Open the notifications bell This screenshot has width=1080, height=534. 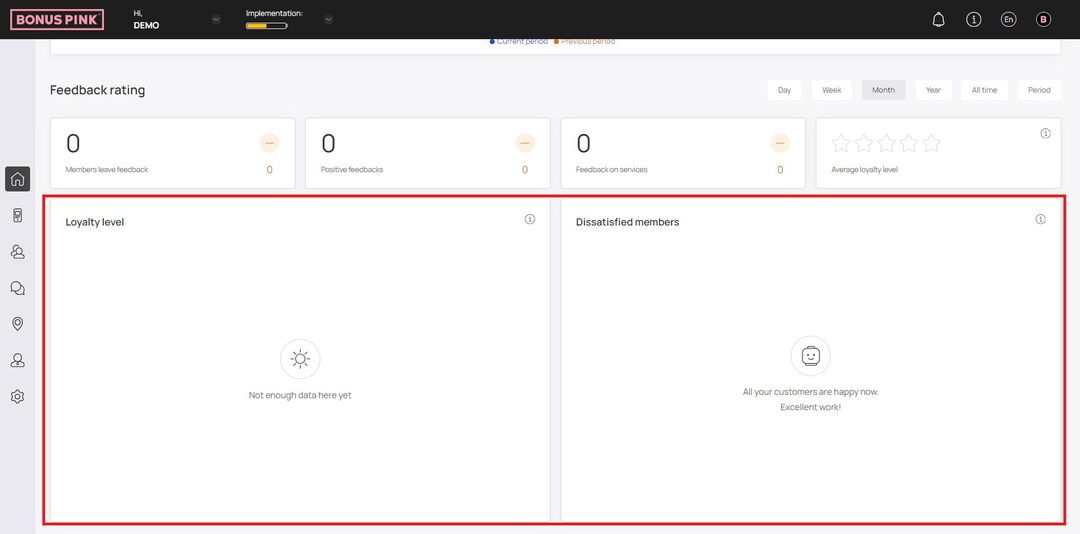(x=938, y=19)
